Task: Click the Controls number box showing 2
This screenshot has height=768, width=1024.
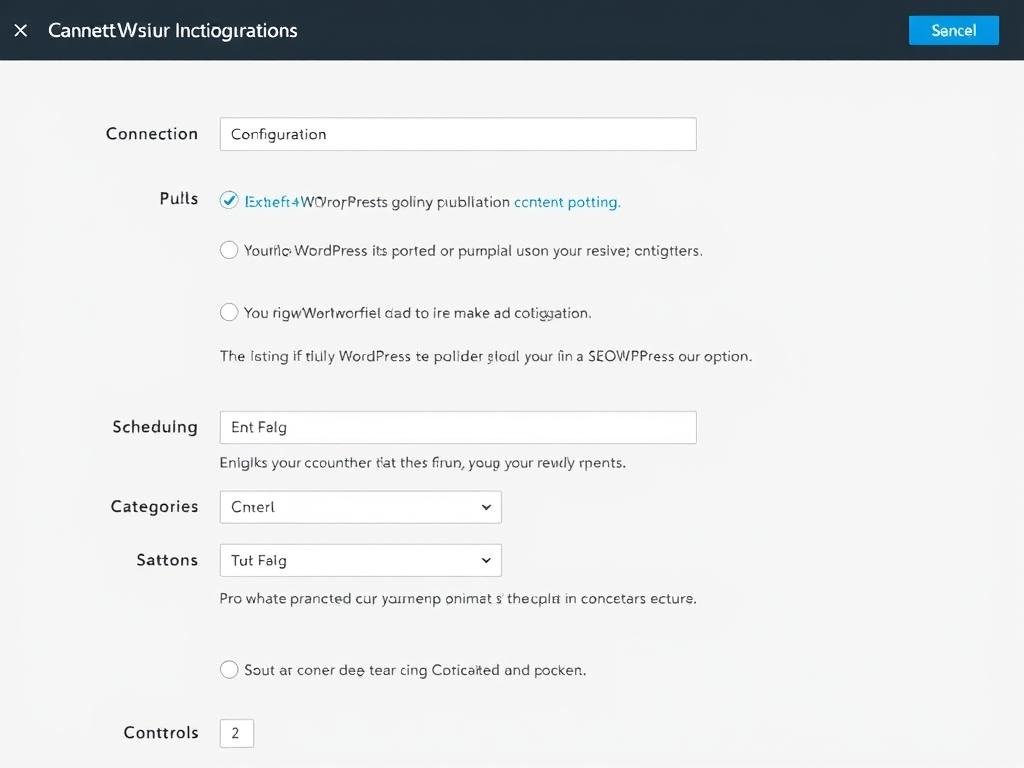Action: (x=237, y=733)
